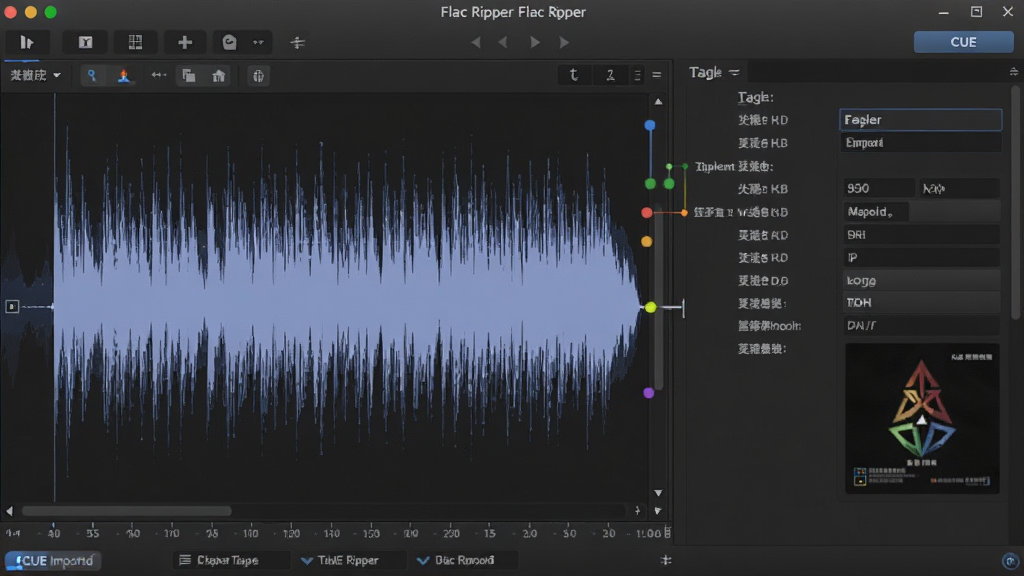Click the house icon in the waveform toolbar
Screen dimensions: 1024x576
point(219,76)
